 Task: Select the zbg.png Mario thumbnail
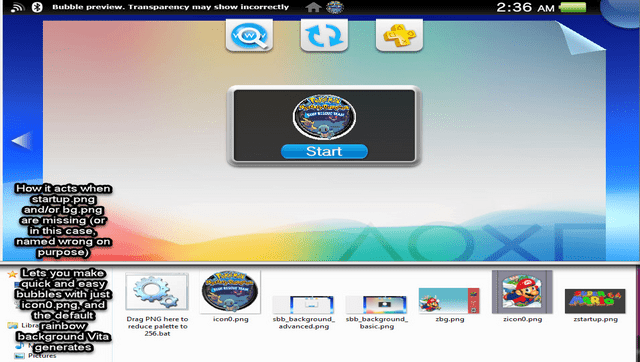(449, 300)
